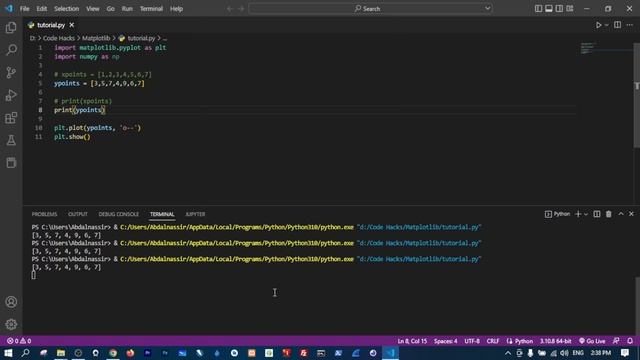Screen dimensions: 640x360
Task: Open the Search view in activity bar
Action: coord(11,50)
